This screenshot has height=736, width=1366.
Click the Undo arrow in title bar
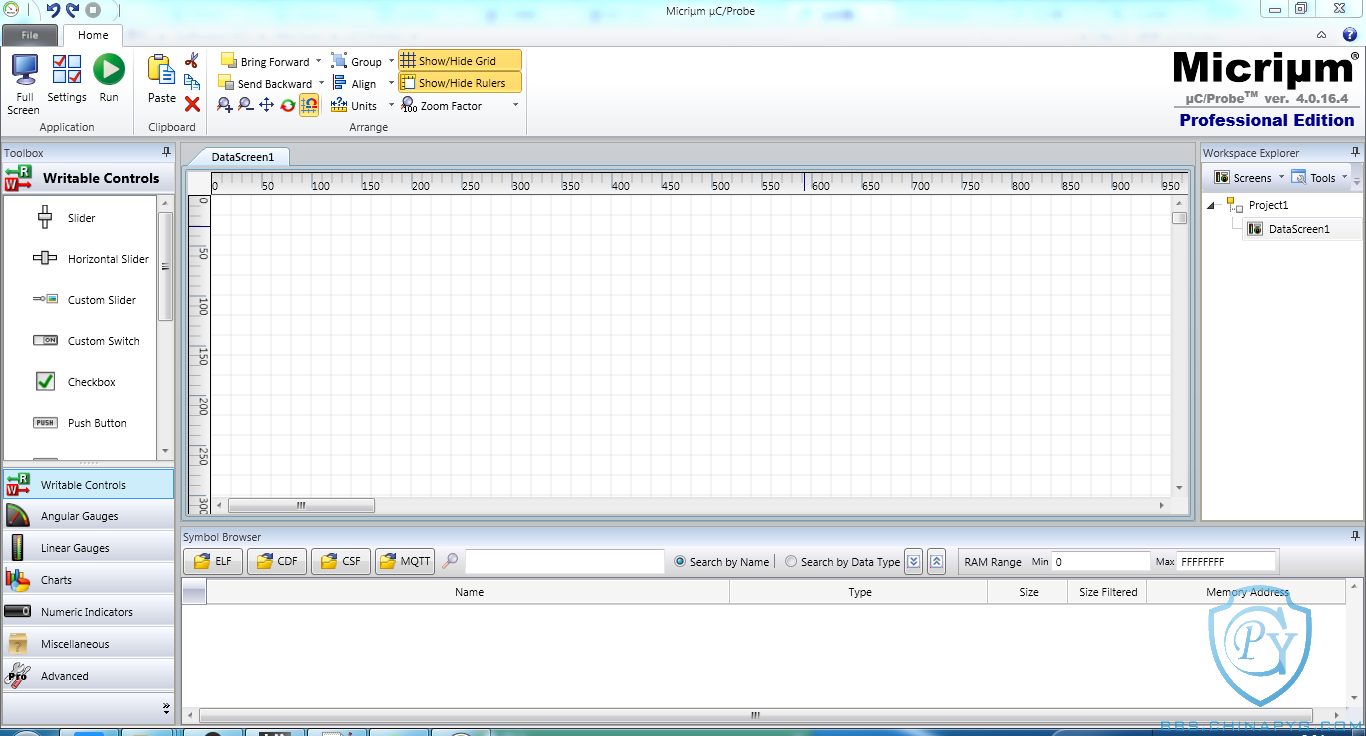pos(53,10)
